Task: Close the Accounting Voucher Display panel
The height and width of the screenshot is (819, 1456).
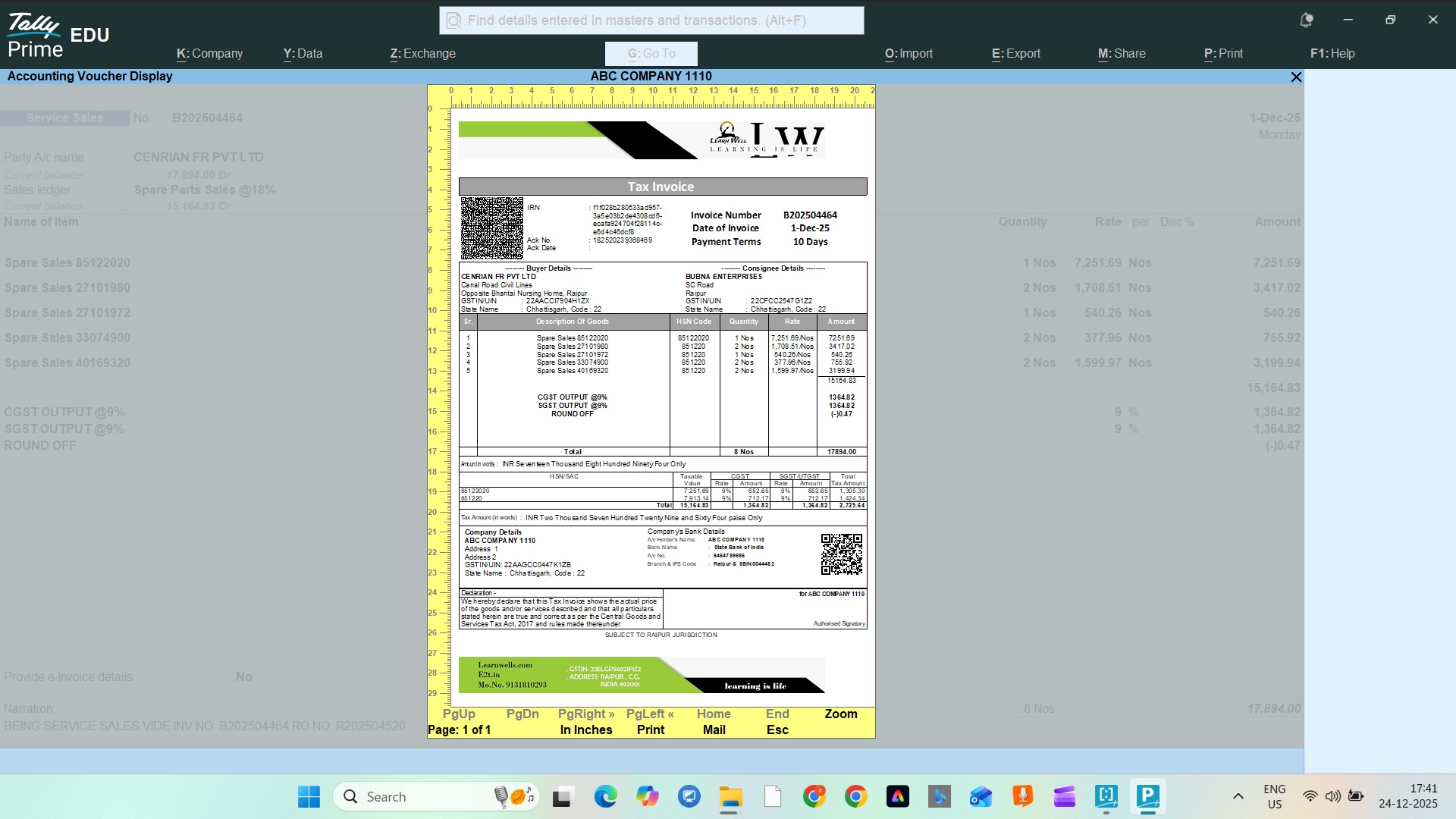Action: [x=1296, y=77]
